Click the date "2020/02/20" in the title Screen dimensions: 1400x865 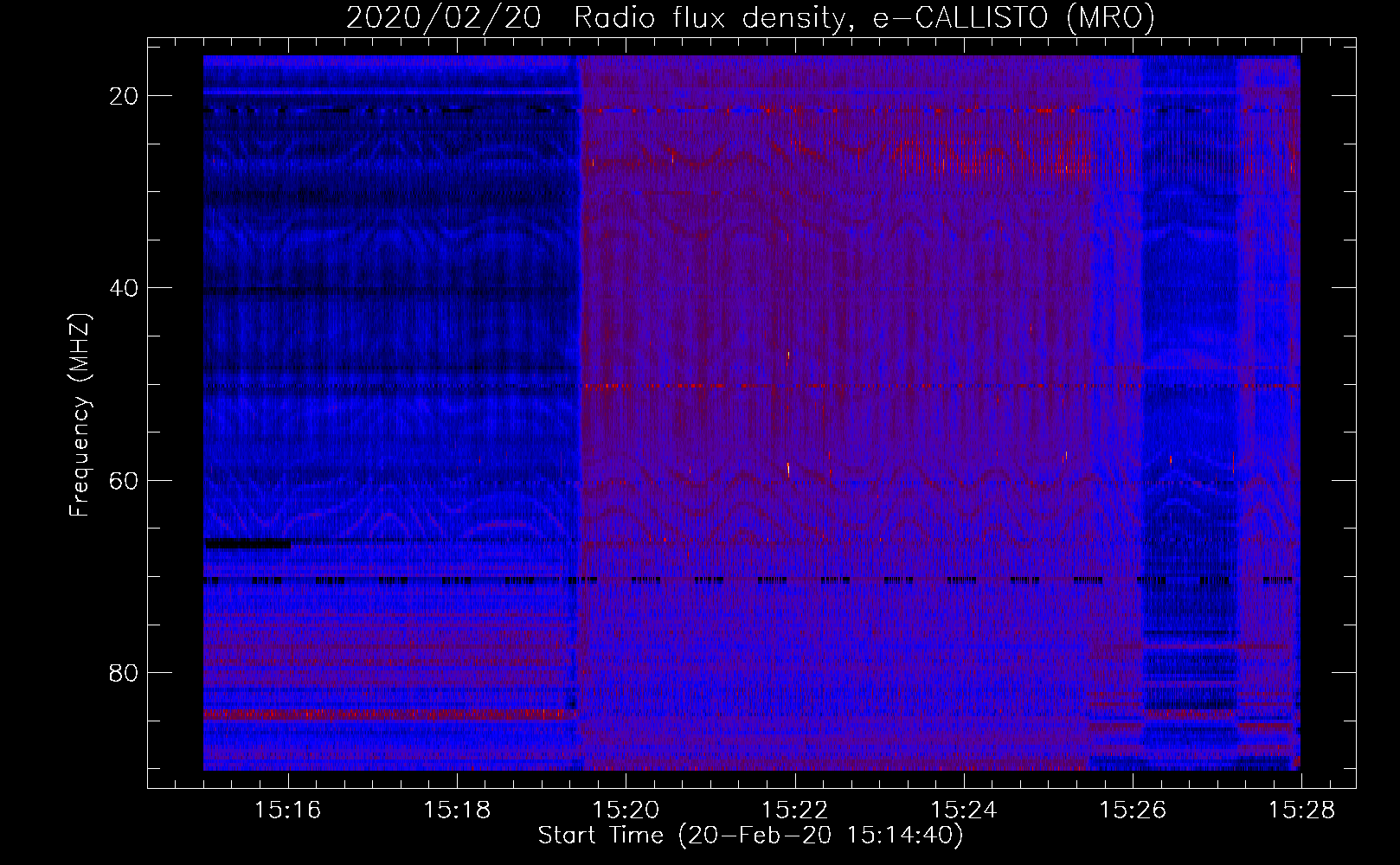tap(444, 18)
